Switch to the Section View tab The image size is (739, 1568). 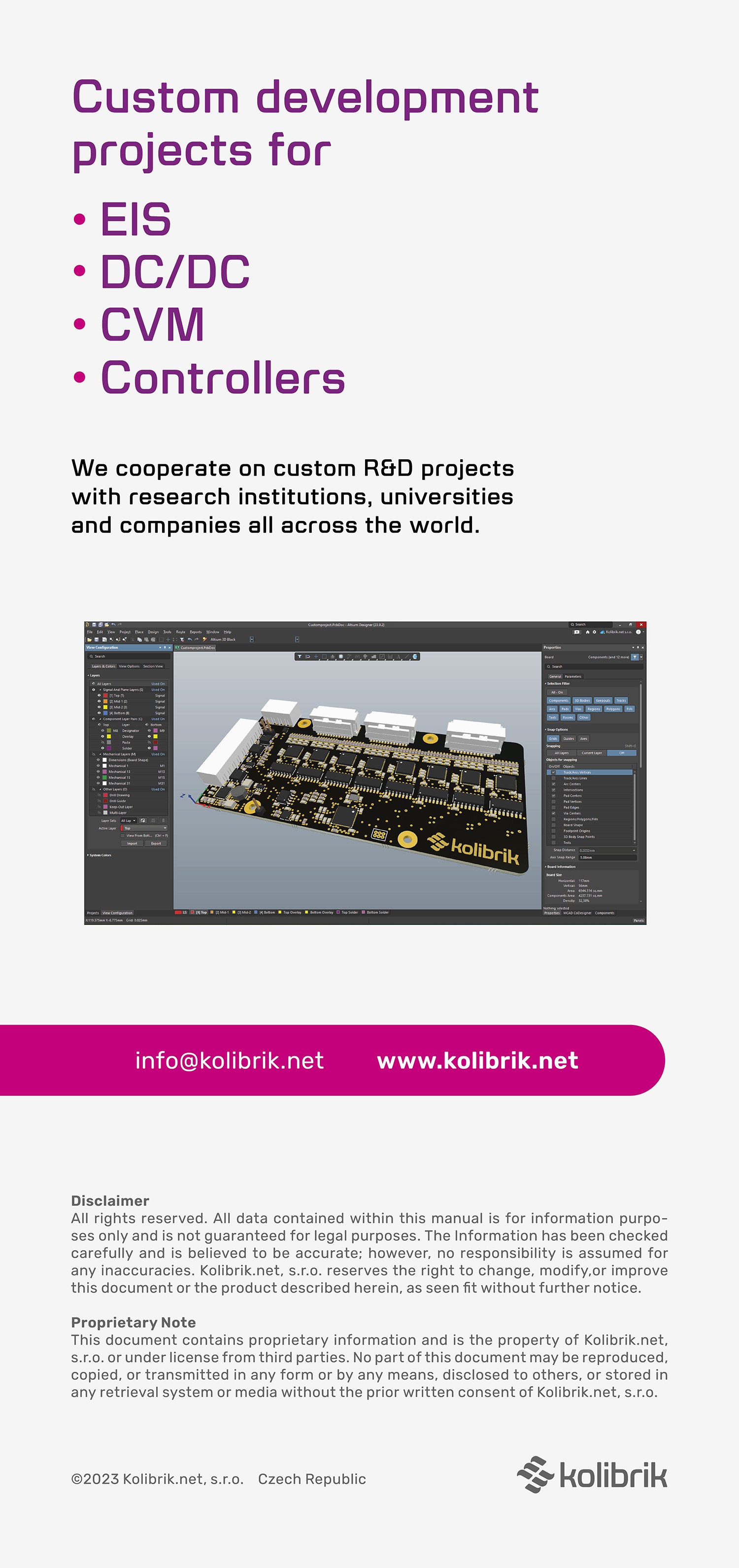[153, 667]
